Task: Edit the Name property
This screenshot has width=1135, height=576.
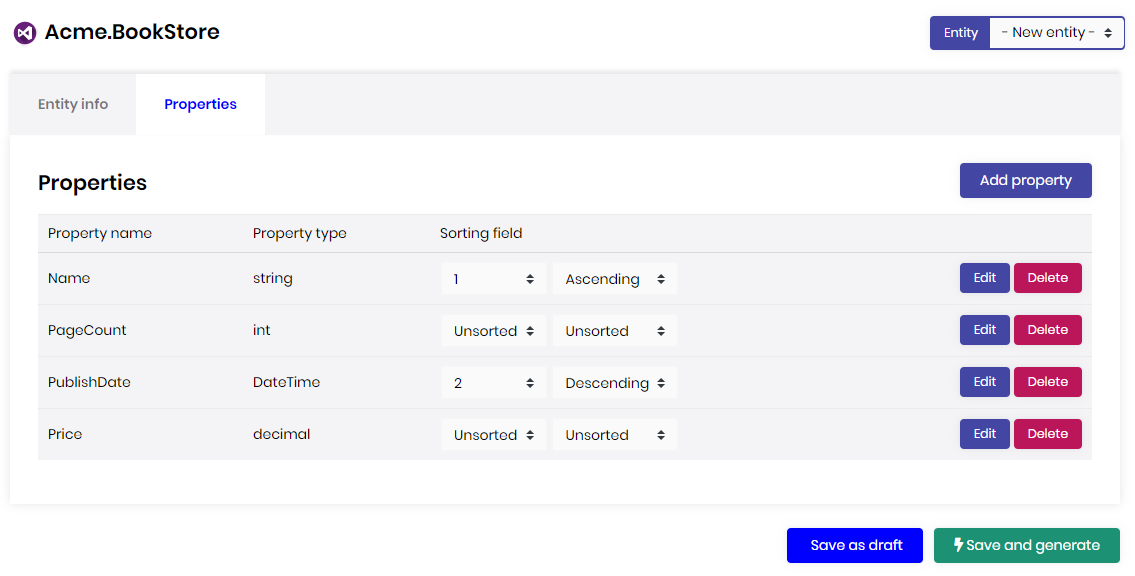Action: point(984,278)
